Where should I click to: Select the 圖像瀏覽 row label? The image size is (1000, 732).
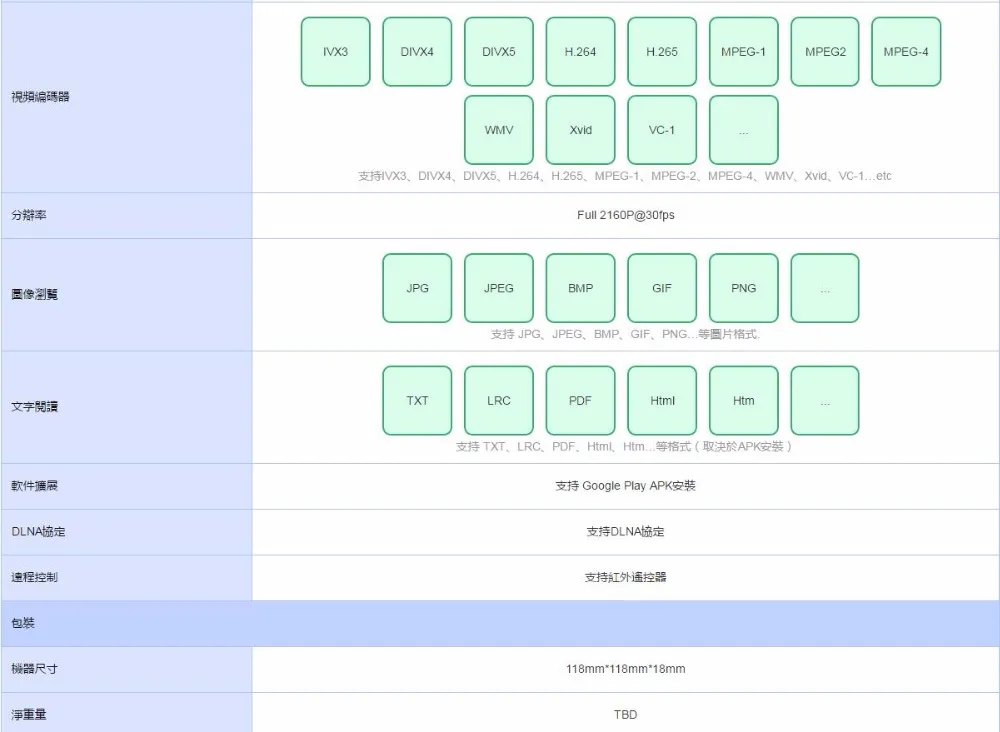[34, 295]
